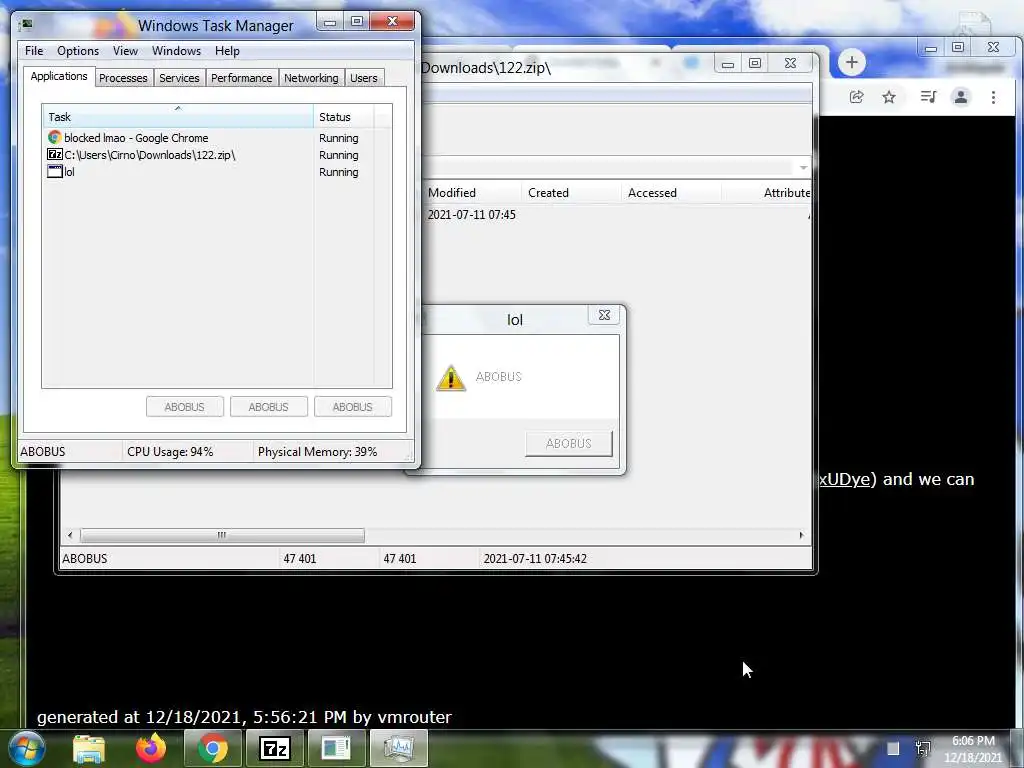
Task: Follow the xUDye link on the web page
Action: tap(844, 479)
